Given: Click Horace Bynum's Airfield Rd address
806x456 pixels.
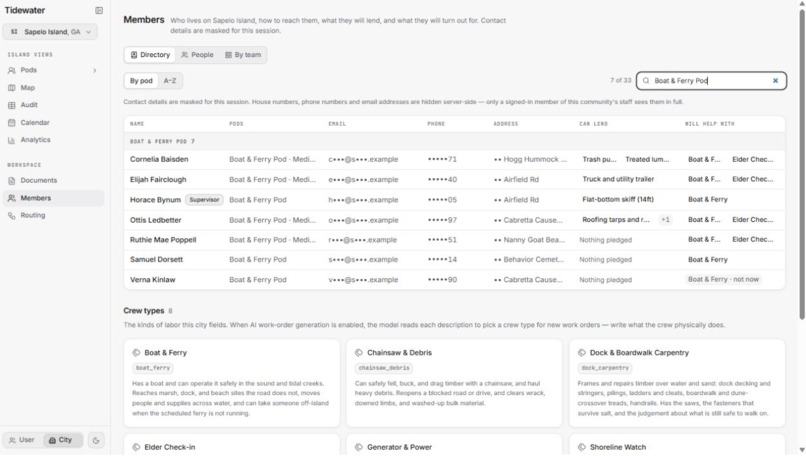Looking at the screenshot, I should (516, 200).
